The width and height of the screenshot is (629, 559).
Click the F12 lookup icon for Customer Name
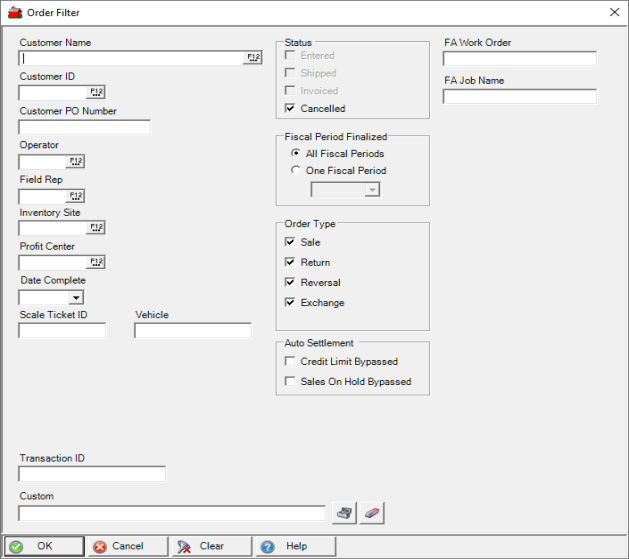(253, 59)
